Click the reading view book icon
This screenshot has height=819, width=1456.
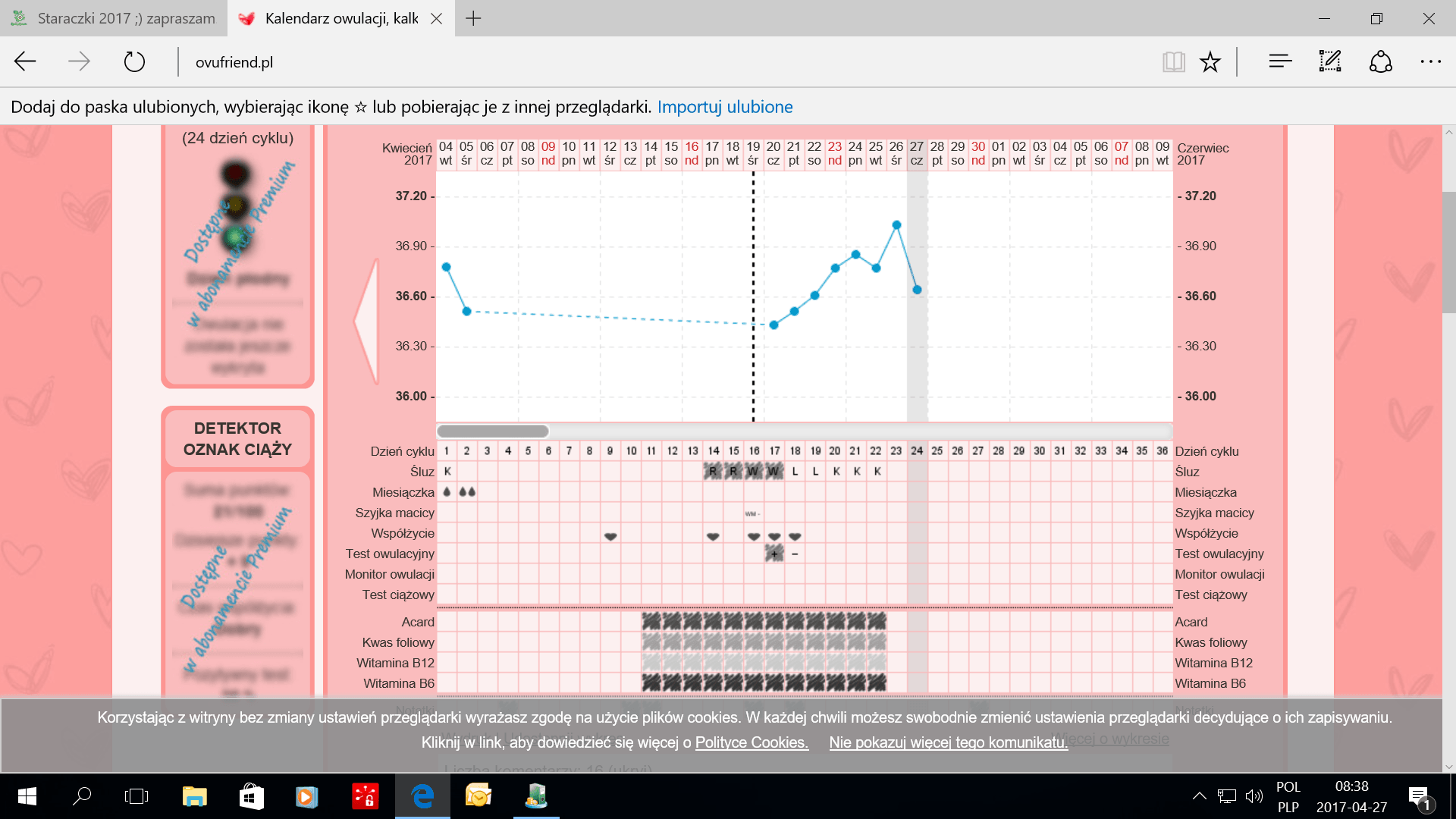[1173, 61]
